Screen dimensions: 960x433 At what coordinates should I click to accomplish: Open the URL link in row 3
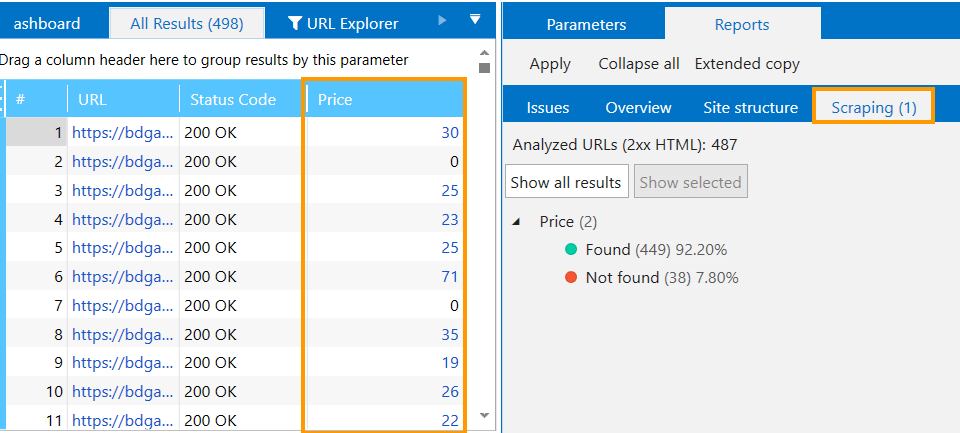coord(122,190)
